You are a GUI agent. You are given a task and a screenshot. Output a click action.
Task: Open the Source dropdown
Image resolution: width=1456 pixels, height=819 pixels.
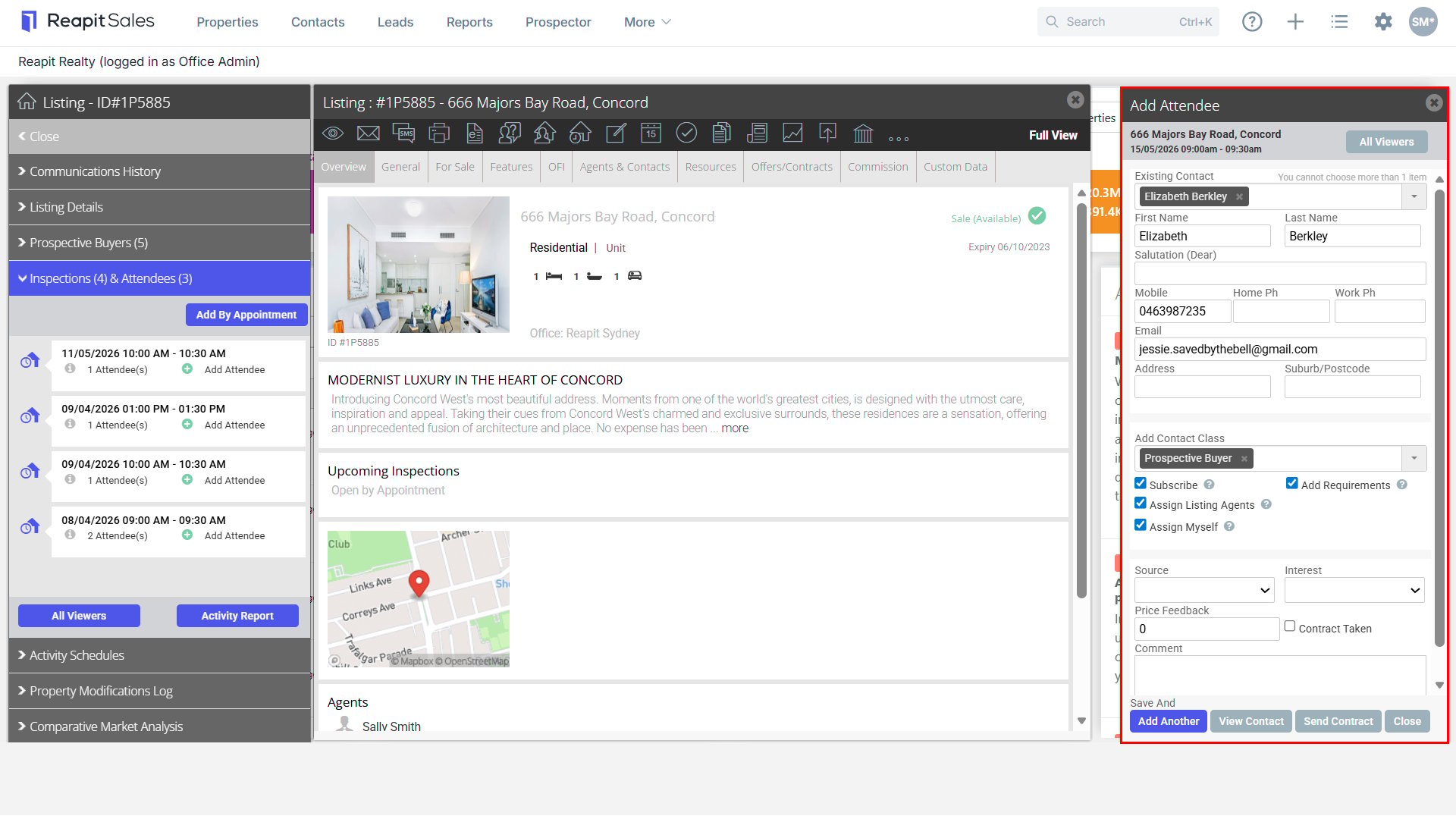[x=1204, y=590]
